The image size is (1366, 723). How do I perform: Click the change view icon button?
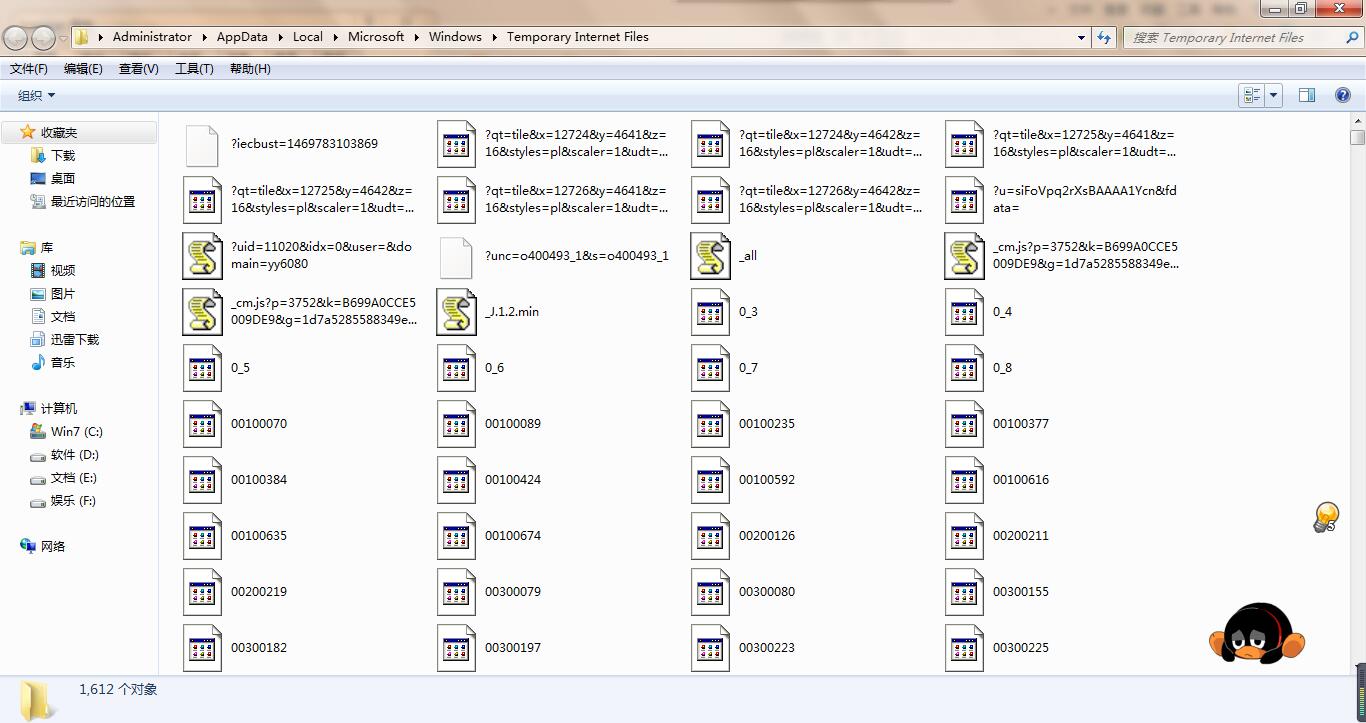tap(1251, 95)
